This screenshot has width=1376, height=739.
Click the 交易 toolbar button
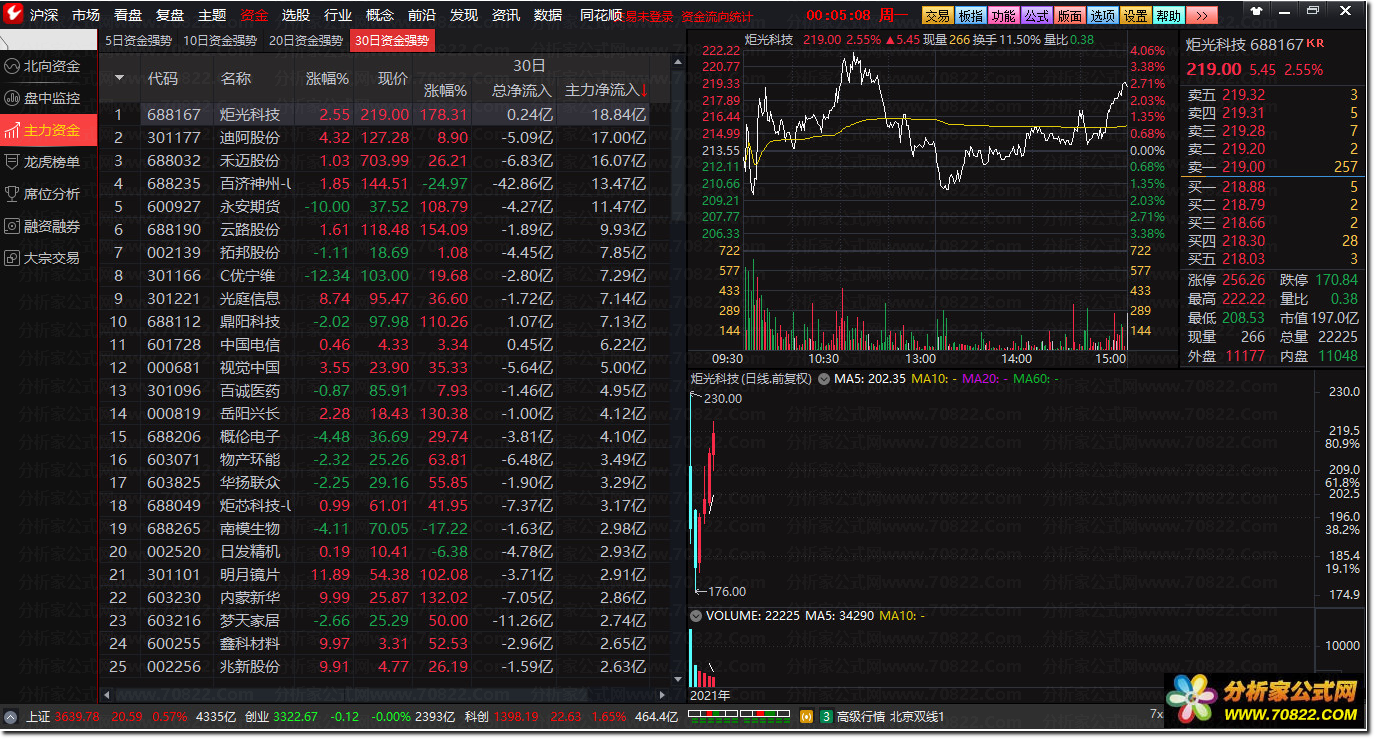point(937,15)
